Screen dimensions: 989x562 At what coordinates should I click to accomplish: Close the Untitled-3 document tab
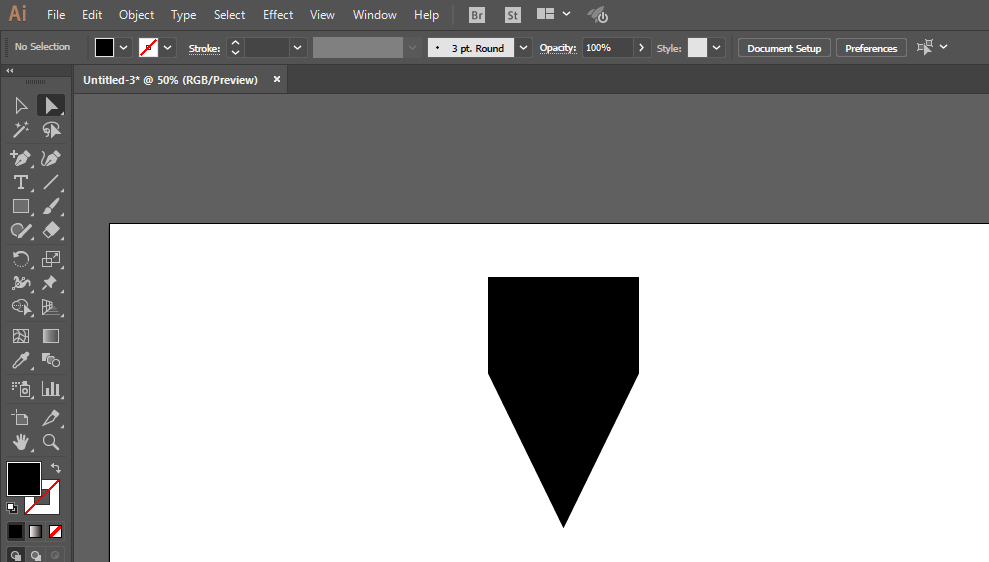(276, 79)
